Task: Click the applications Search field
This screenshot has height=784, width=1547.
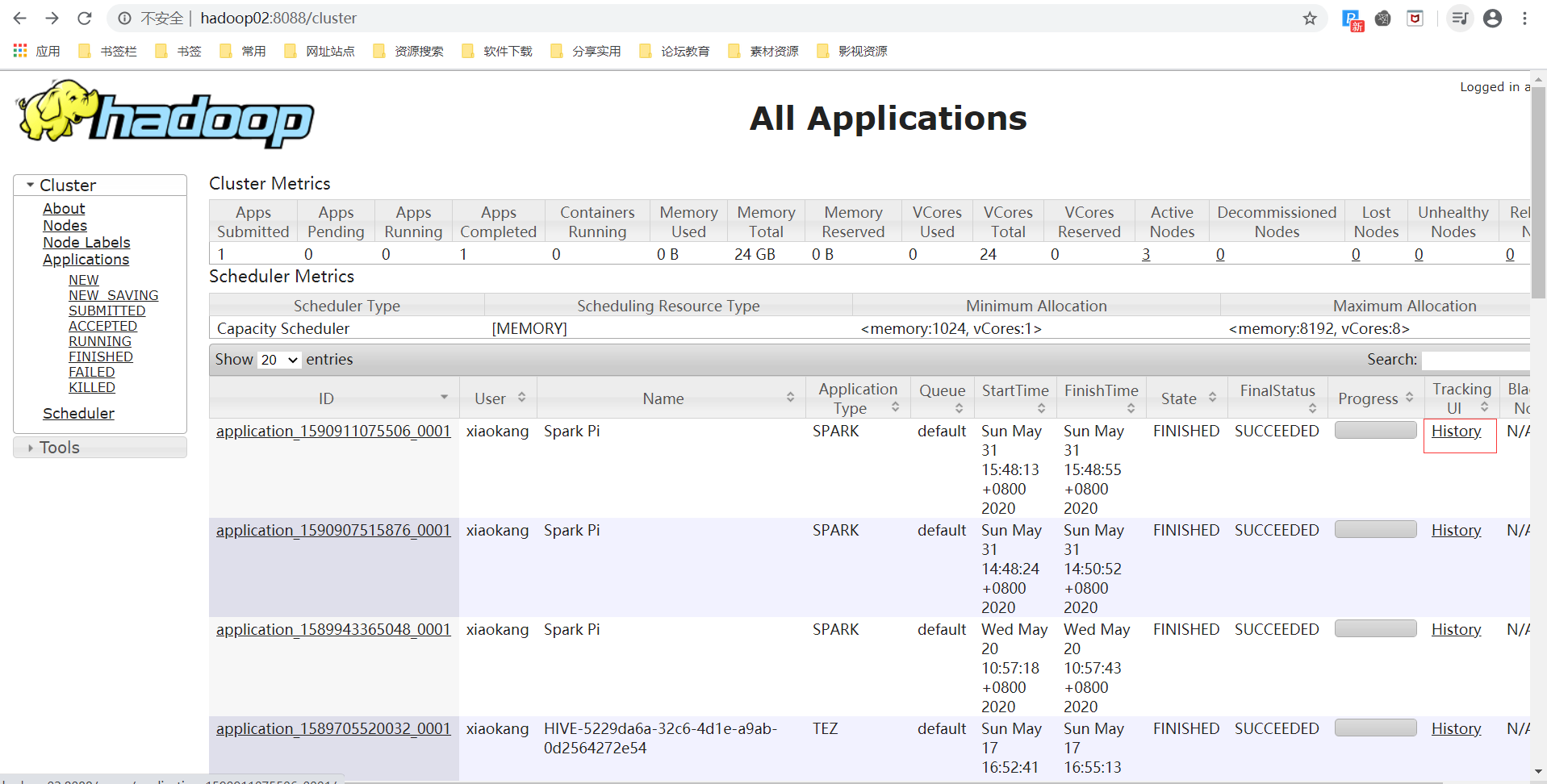Action: coord(1475,360)
